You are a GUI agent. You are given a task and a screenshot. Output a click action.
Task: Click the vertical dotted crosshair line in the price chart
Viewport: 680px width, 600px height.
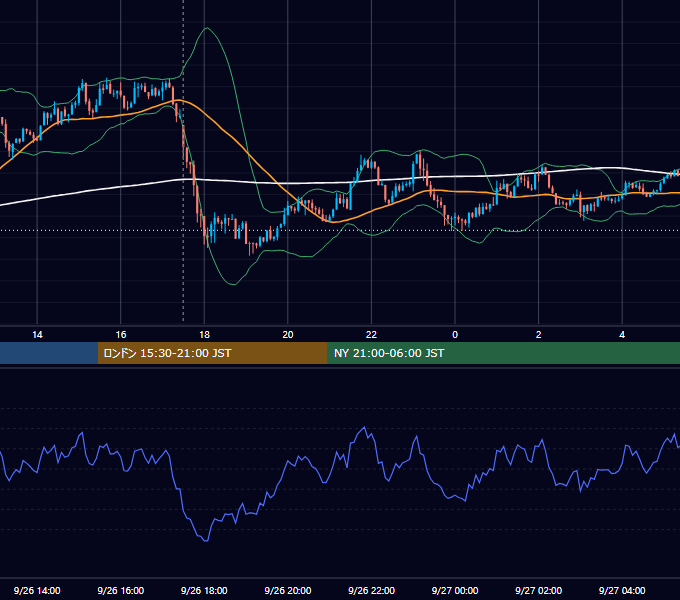point(183,161)
